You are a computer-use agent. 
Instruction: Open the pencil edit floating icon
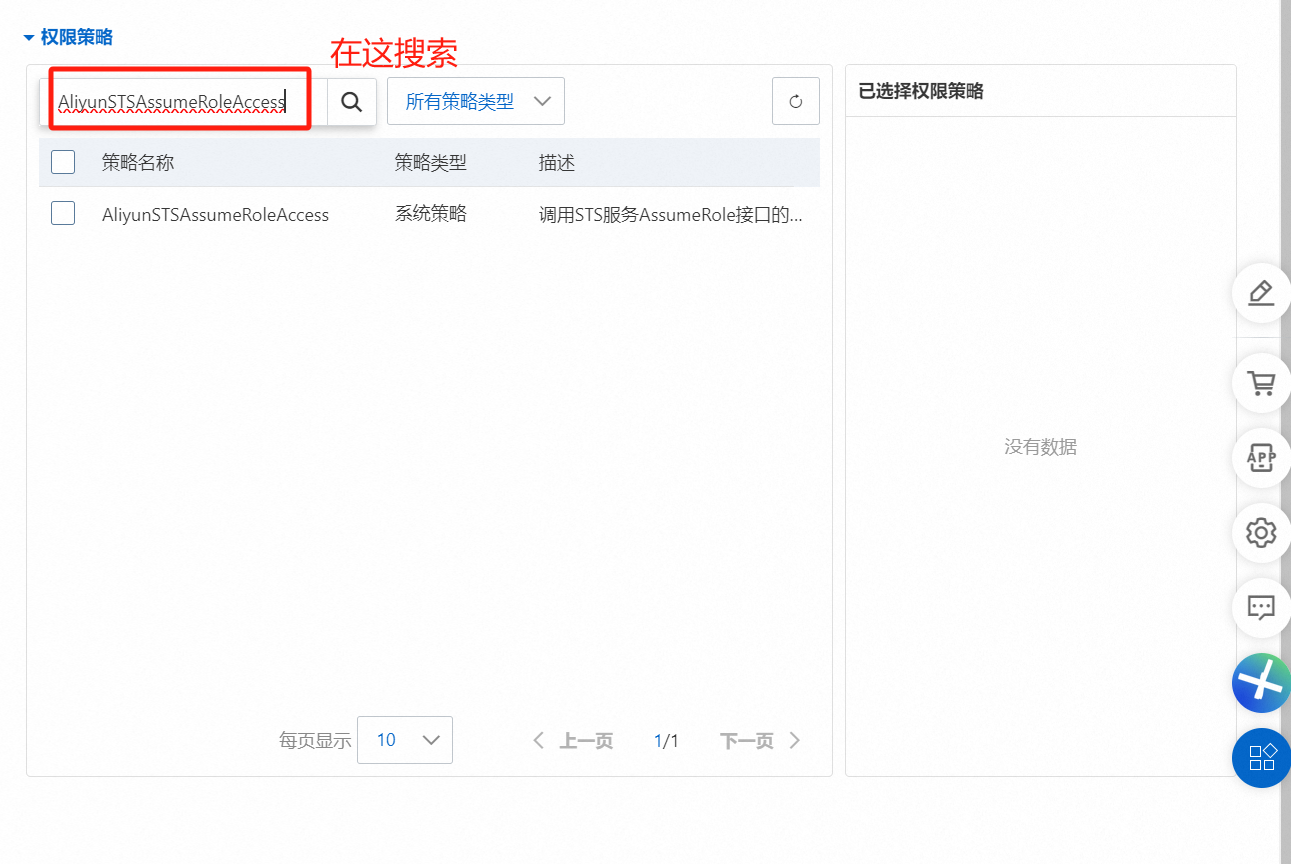[1261, 293]
